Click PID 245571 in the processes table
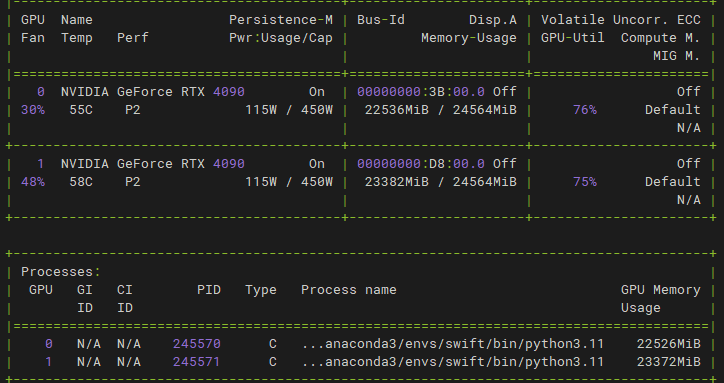The image size is (724, 383). [197, 362]
